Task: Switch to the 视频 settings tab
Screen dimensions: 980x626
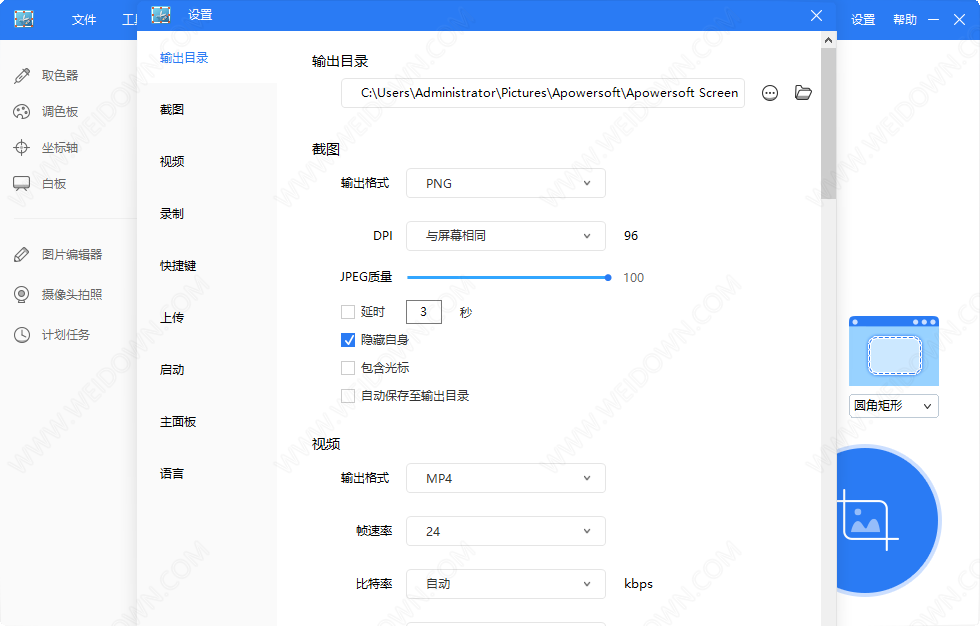Action: (x=172, y=162)
